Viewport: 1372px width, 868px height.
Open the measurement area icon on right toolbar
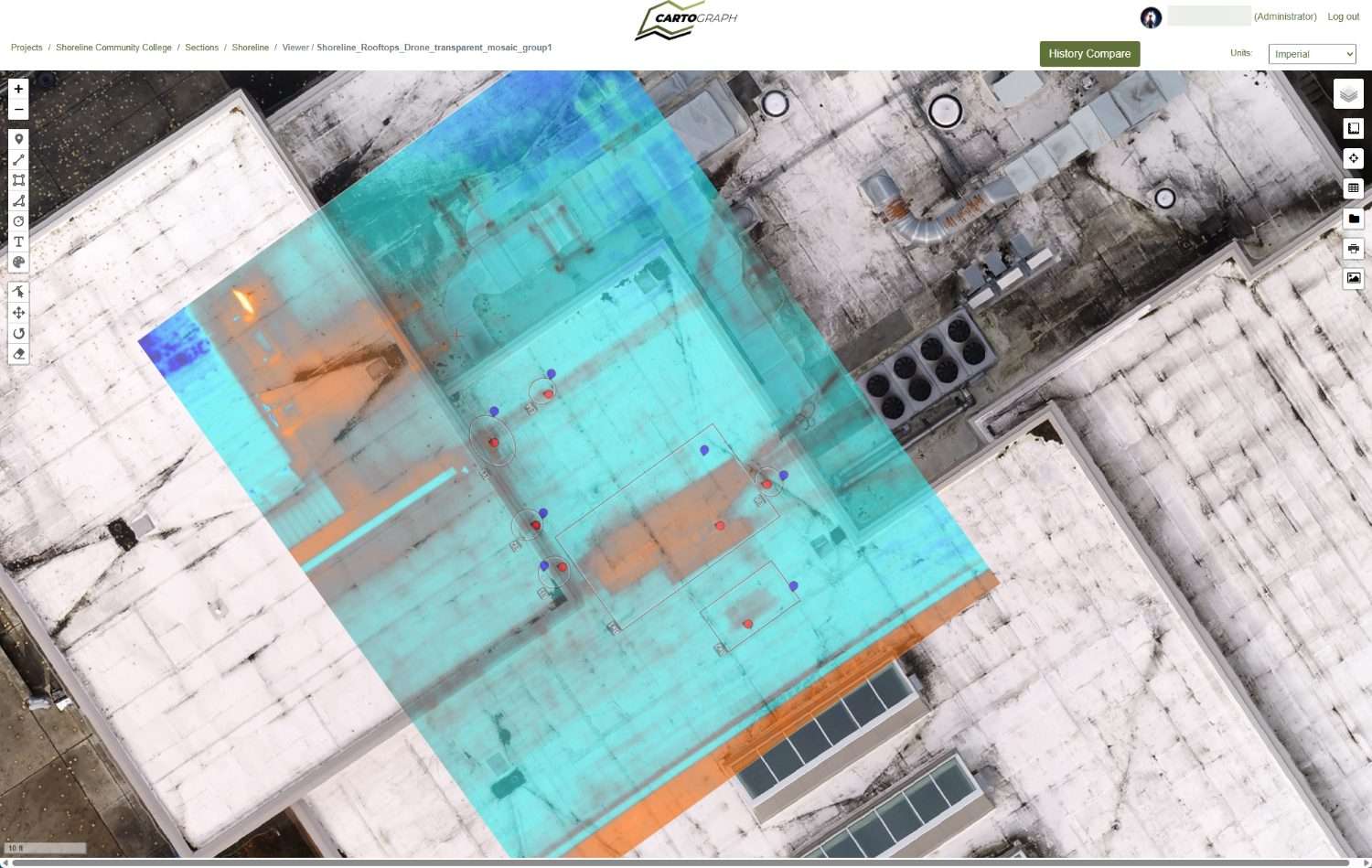point(1354,128)
